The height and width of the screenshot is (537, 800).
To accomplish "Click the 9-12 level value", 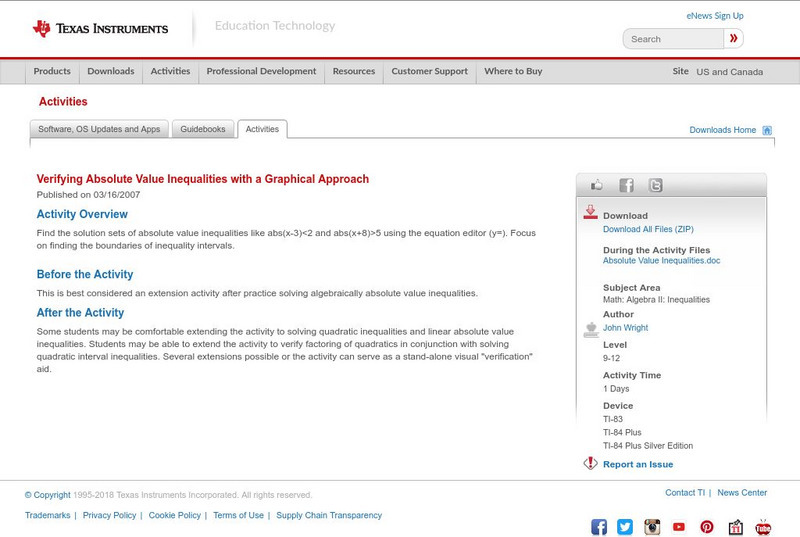I will pos(611,358).
